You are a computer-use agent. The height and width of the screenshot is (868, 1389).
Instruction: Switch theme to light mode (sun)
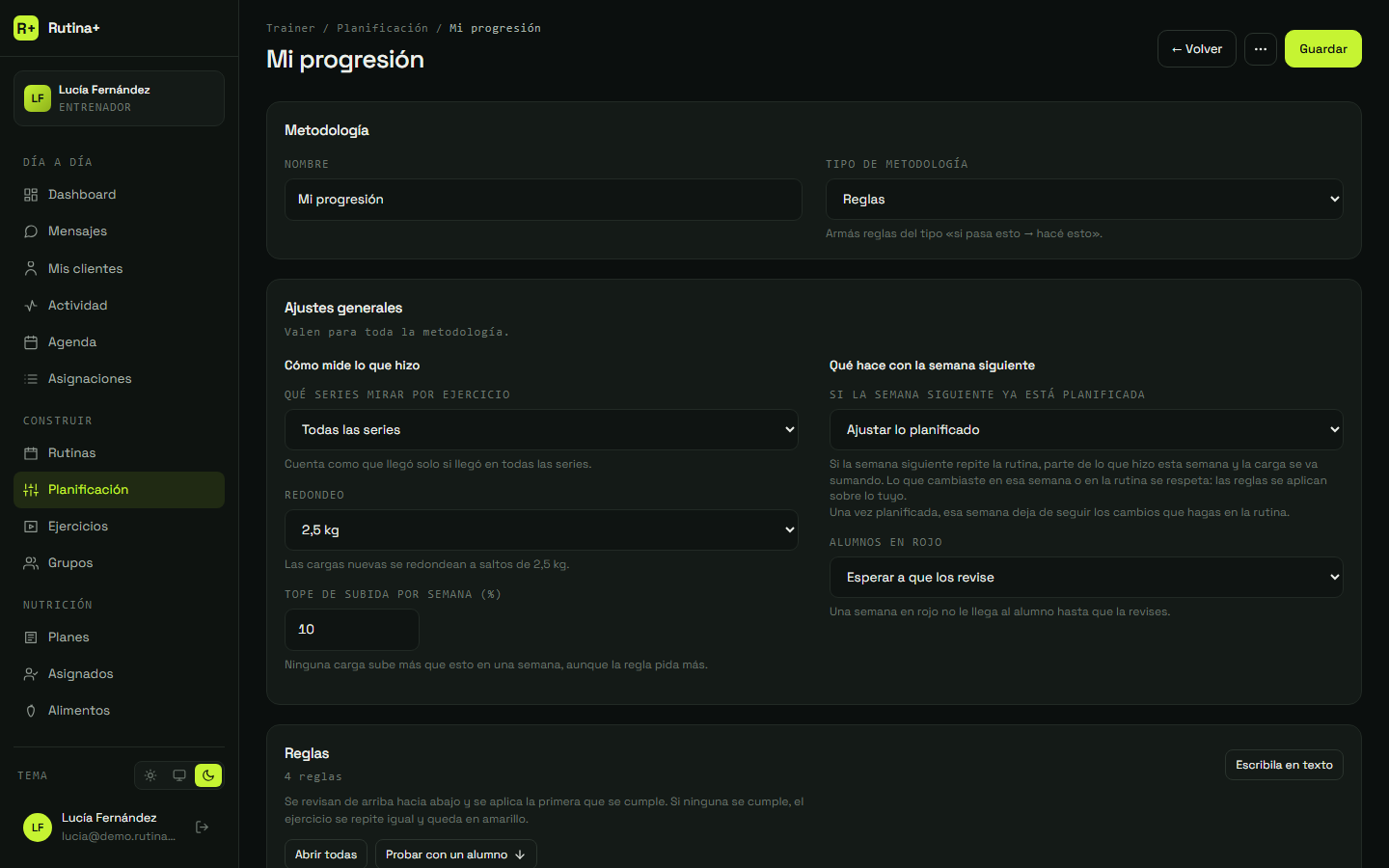coord(150,775)
